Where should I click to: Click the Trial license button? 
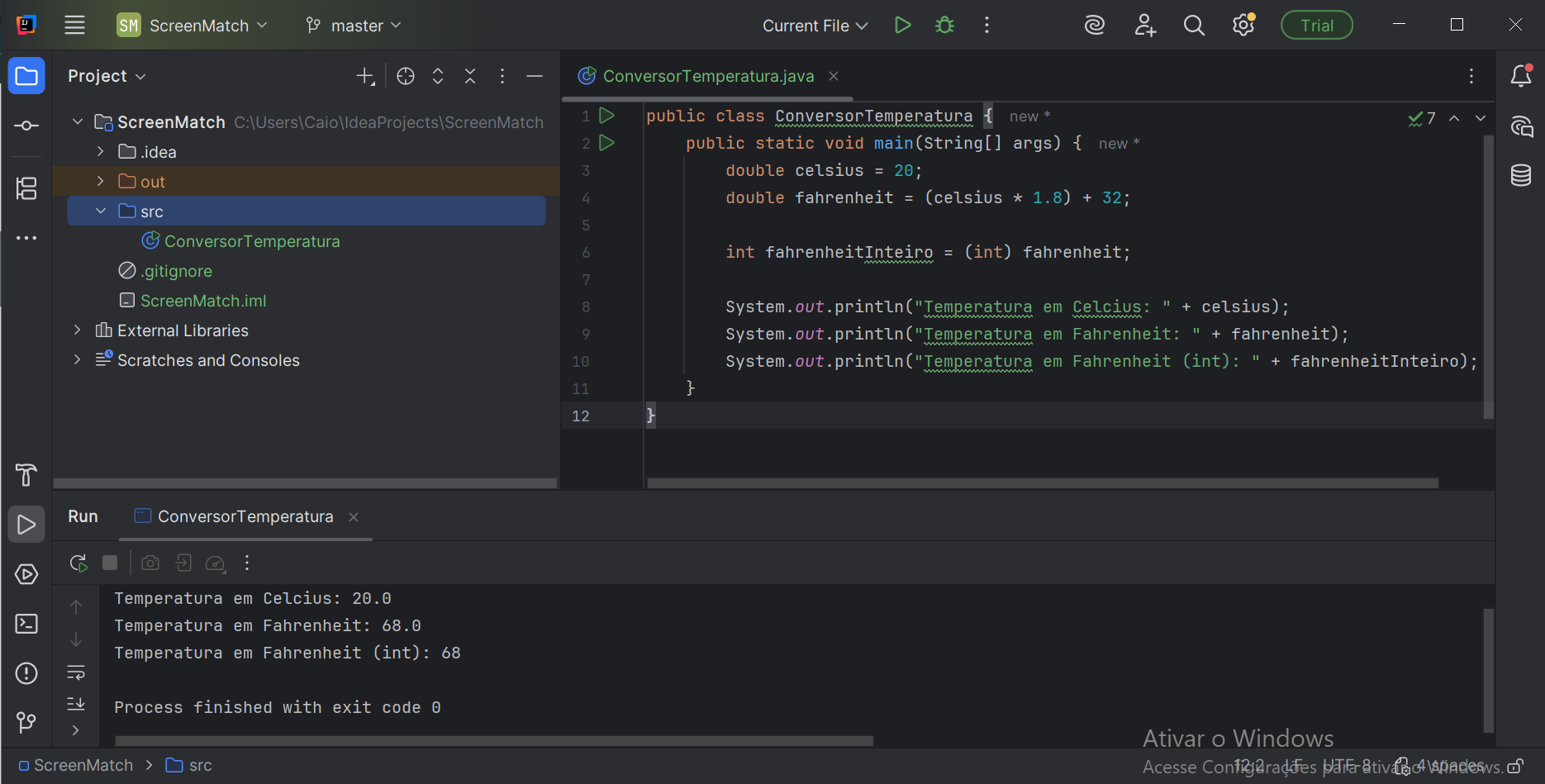point(1316,26)
